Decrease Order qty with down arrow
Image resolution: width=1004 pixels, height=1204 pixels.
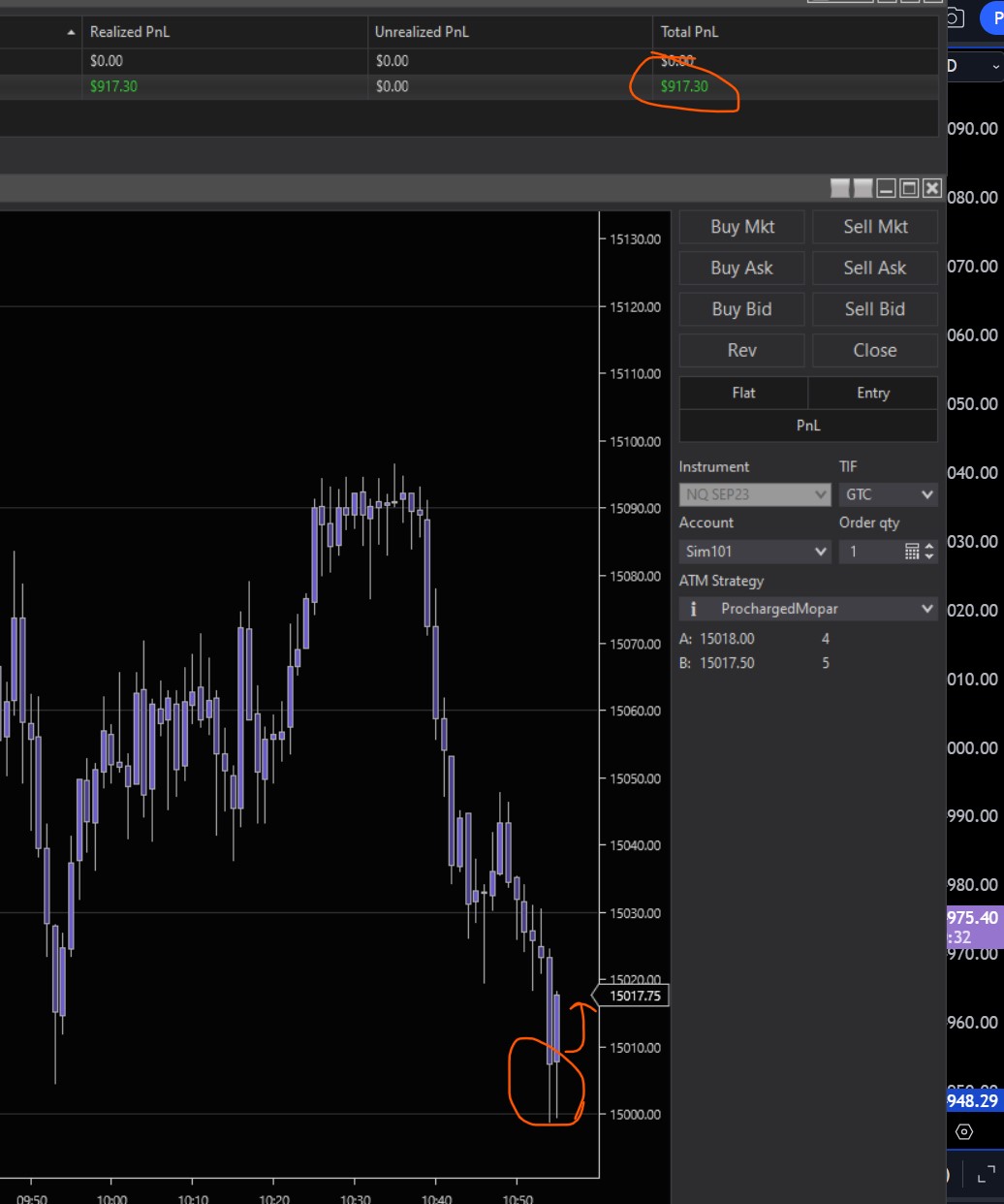[929, 556]
